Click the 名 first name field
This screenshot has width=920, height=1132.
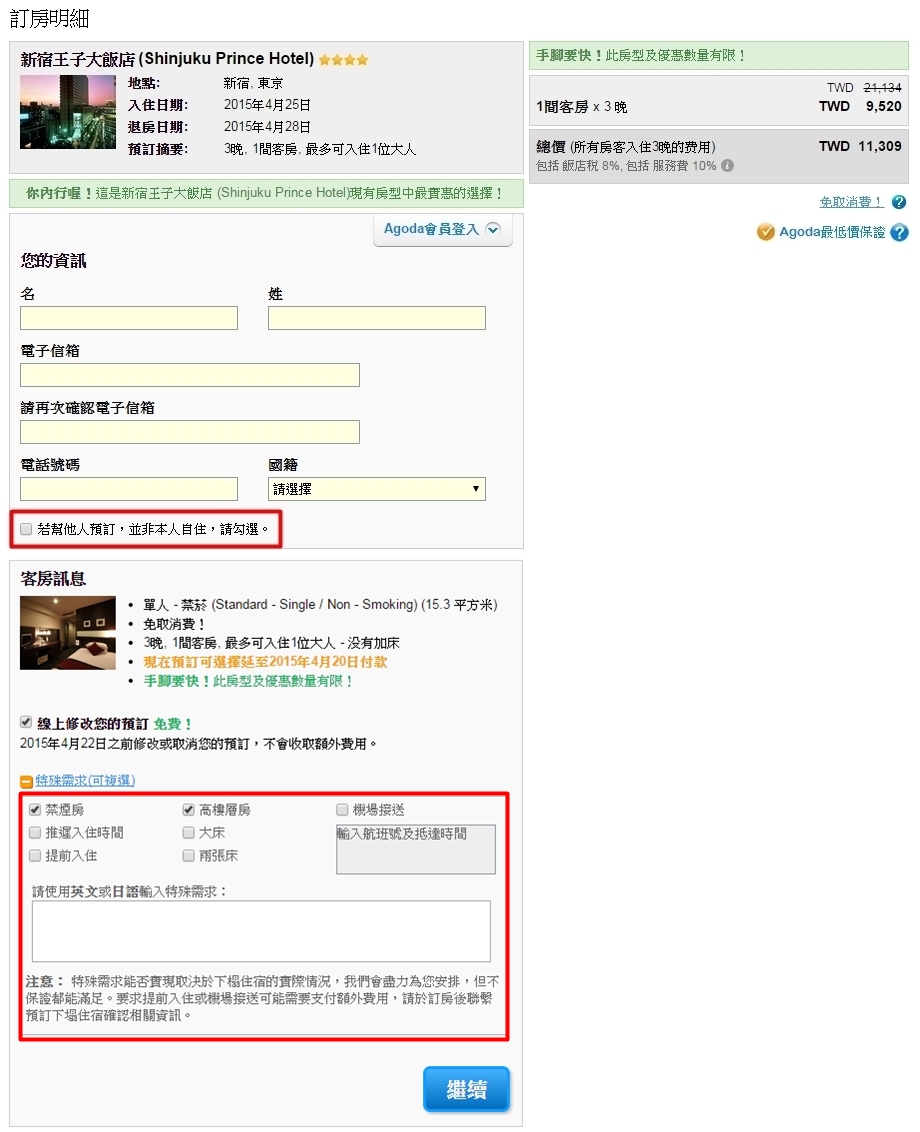point(129,318)
